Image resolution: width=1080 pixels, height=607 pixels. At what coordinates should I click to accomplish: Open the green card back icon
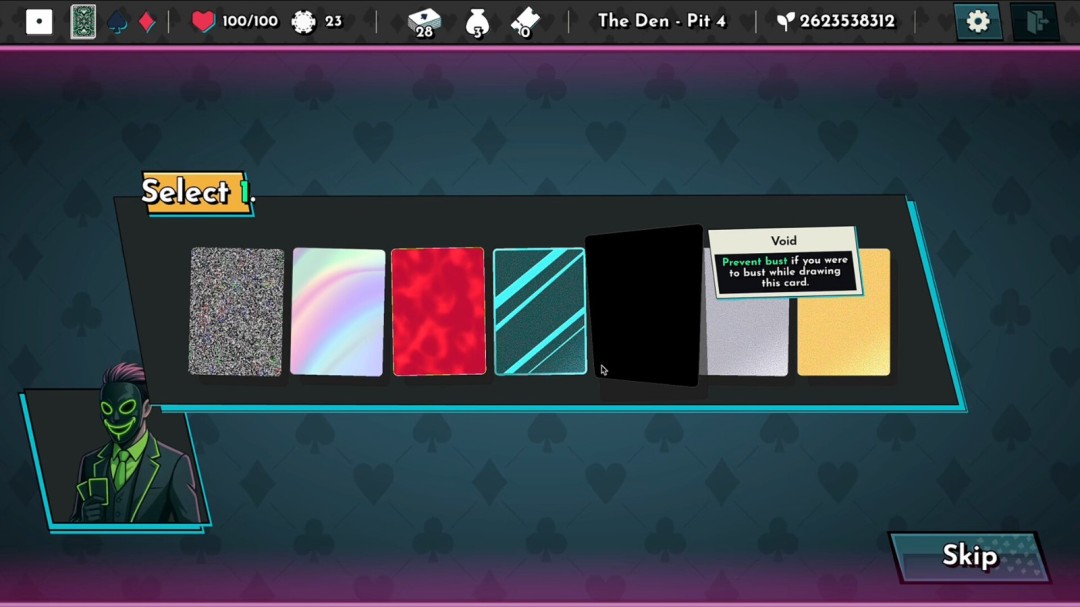pyautogui.click(x=83, y=22)
